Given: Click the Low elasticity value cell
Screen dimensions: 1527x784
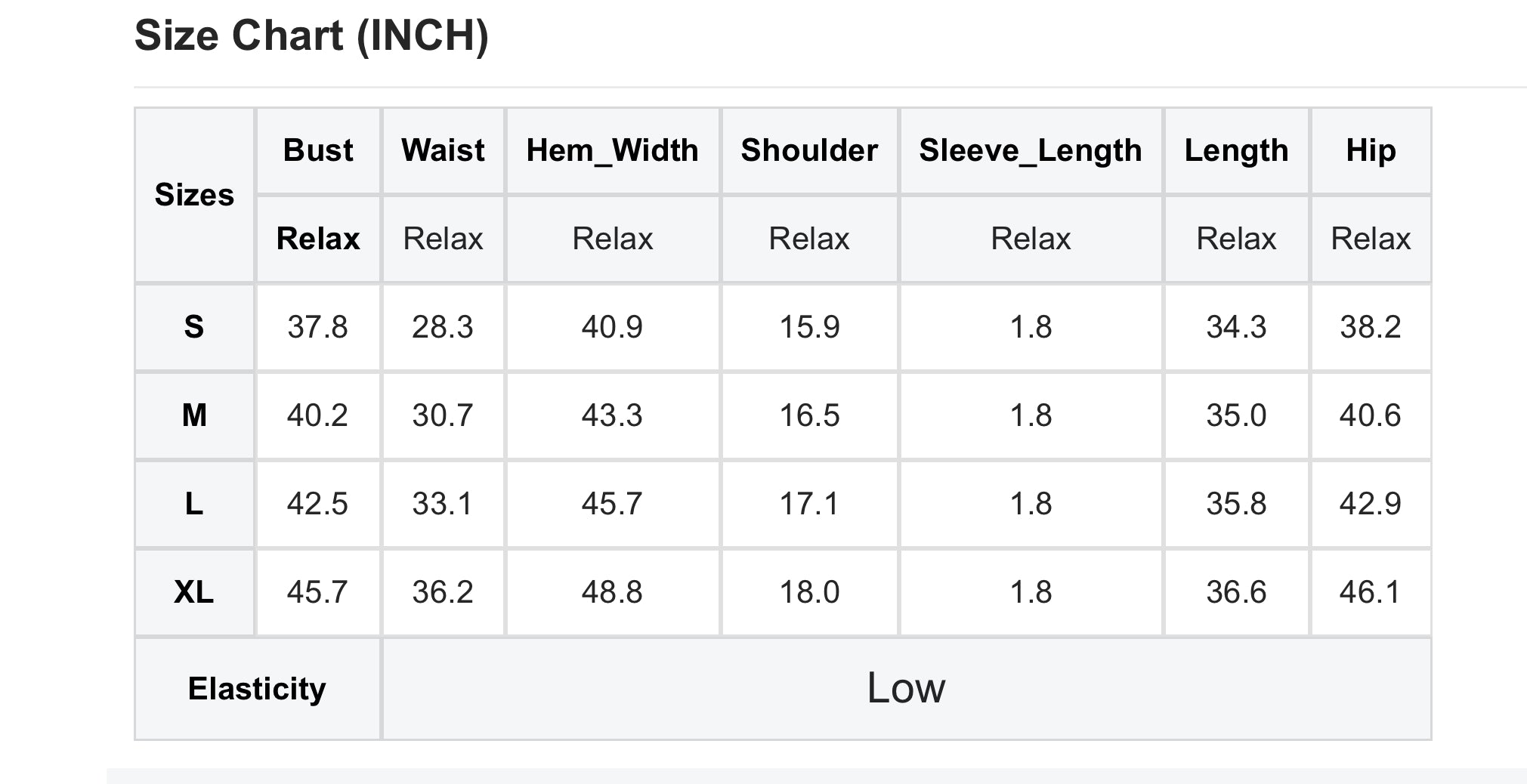Looking at the screenshot, I should 906,689.
